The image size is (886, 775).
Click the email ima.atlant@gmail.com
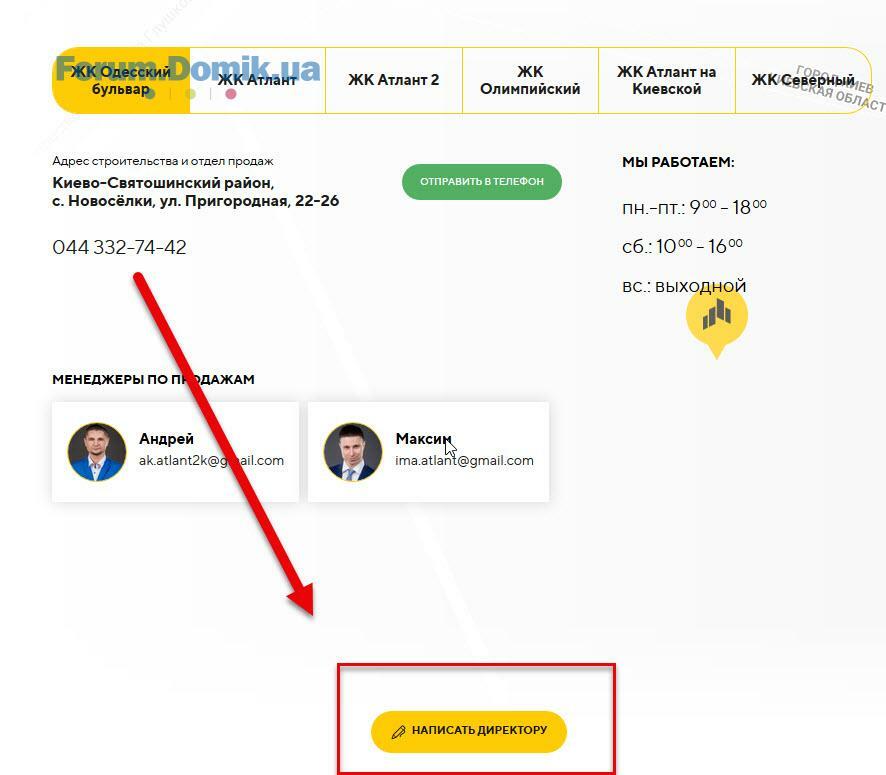[x=464, y=460]
